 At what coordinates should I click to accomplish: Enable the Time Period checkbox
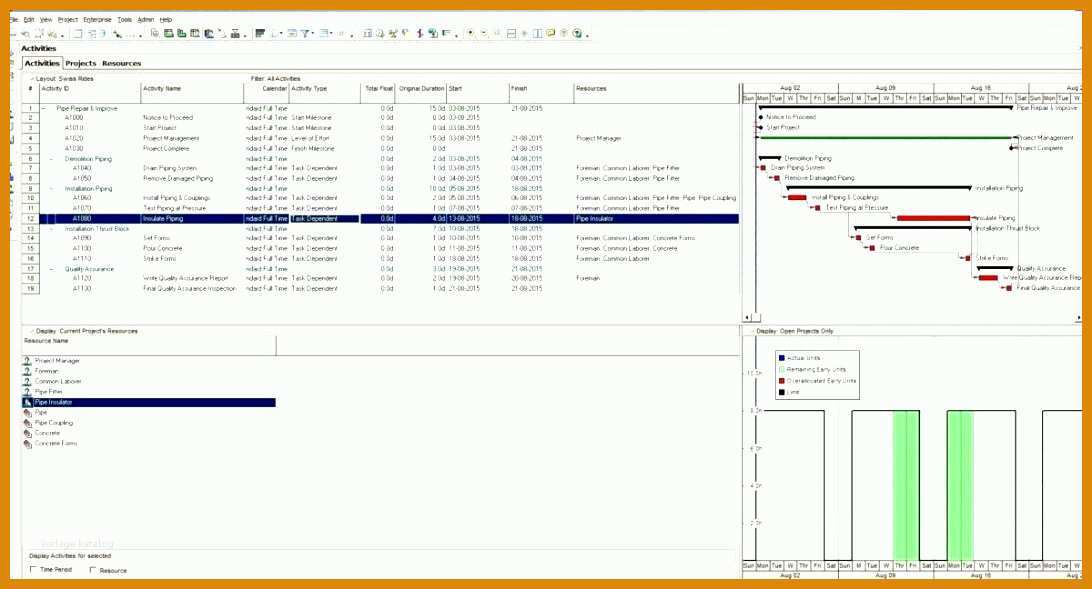[33, 570]
